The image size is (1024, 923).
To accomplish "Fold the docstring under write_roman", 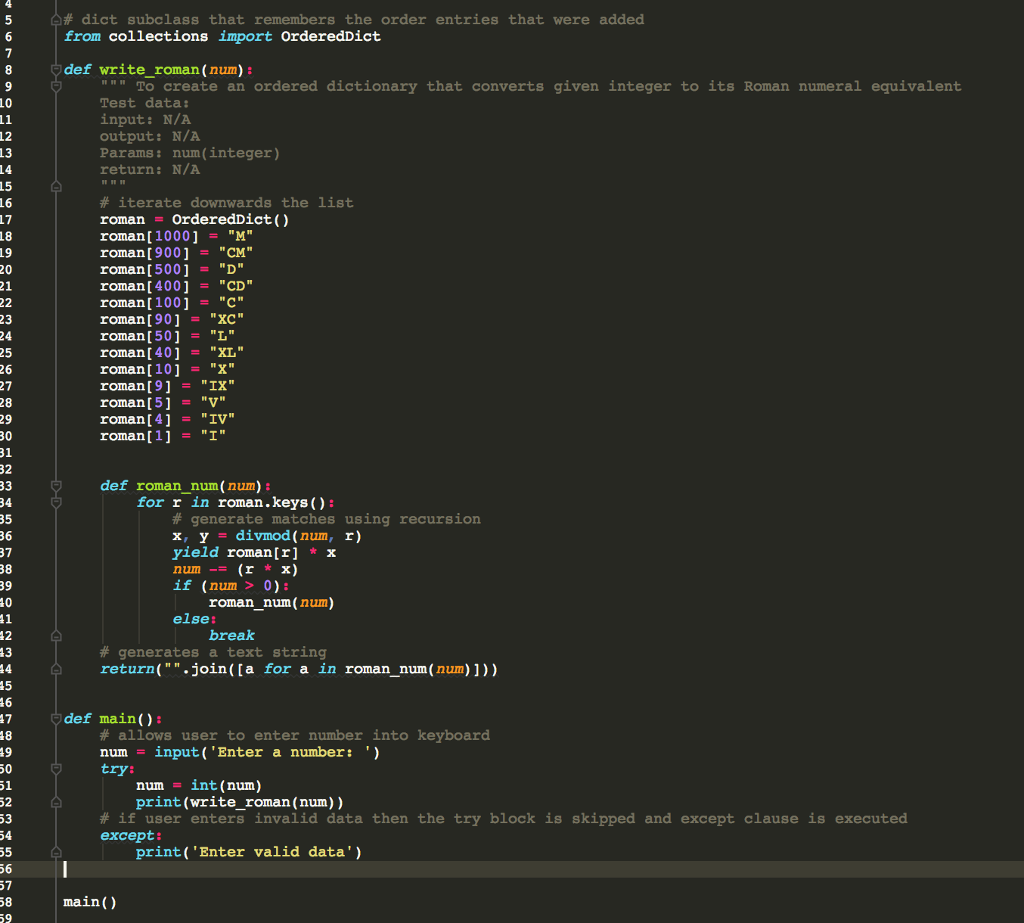I will pos(55,86).
